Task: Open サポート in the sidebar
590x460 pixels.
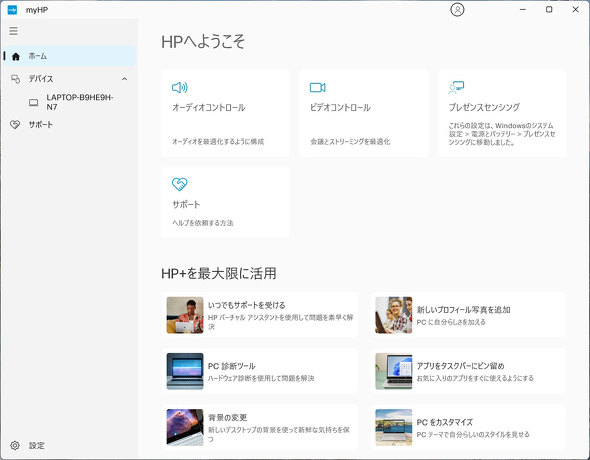Action: 70,124
